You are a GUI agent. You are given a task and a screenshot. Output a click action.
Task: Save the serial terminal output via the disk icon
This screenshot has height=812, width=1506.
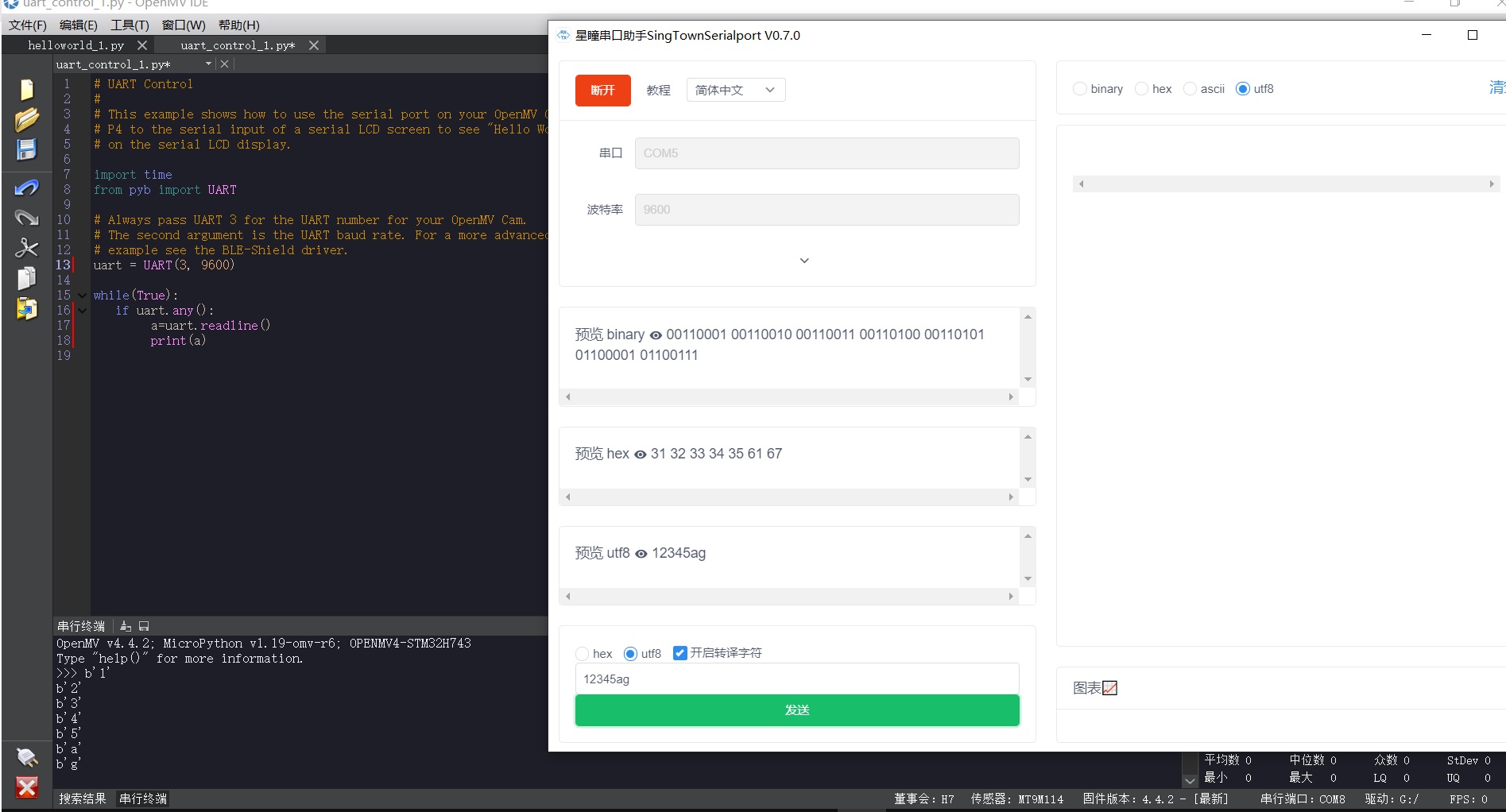pos(144,626)
